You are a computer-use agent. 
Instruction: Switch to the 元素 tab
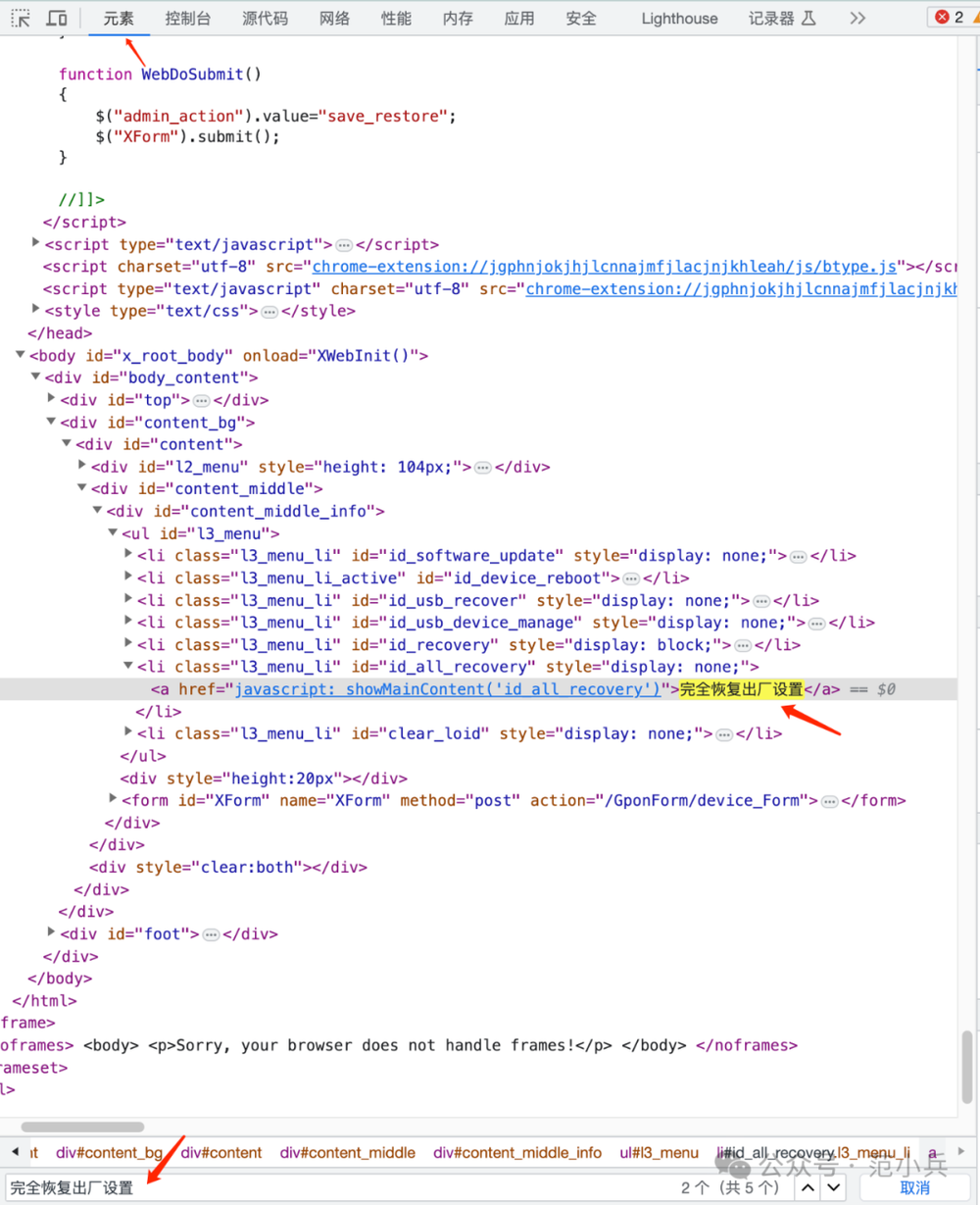pos(119,19)
